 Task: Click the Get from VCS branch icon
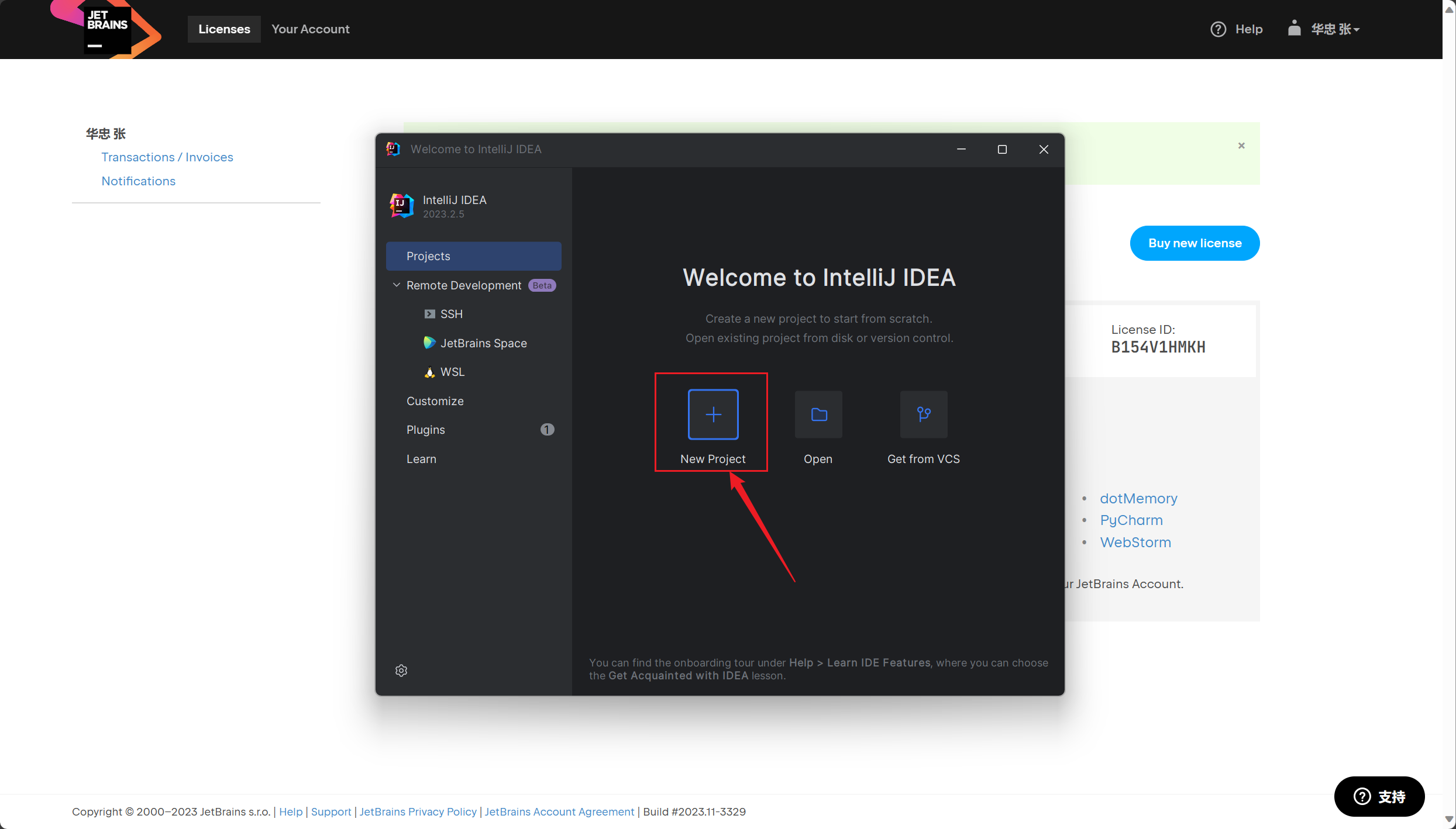coord(924,414)
